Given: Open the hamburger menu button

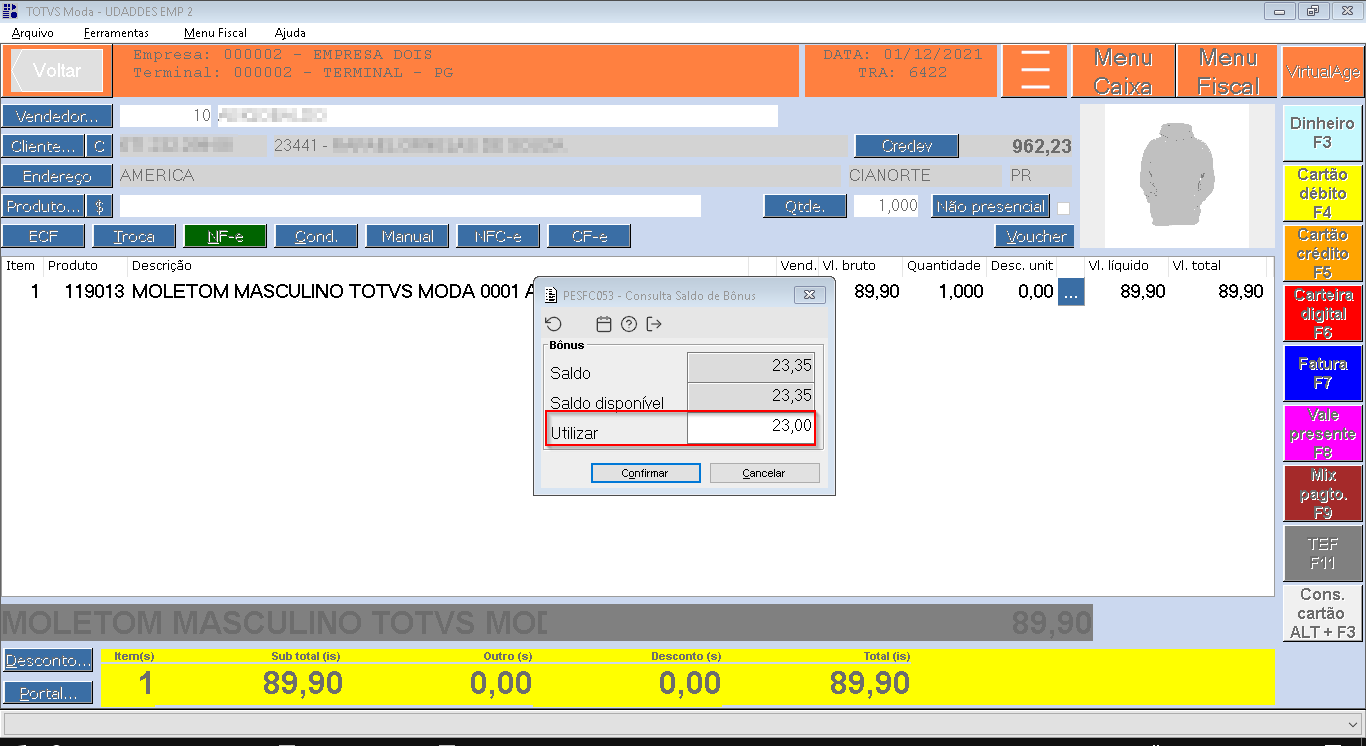Looking at the screenshot, I should click(1035, 71).
